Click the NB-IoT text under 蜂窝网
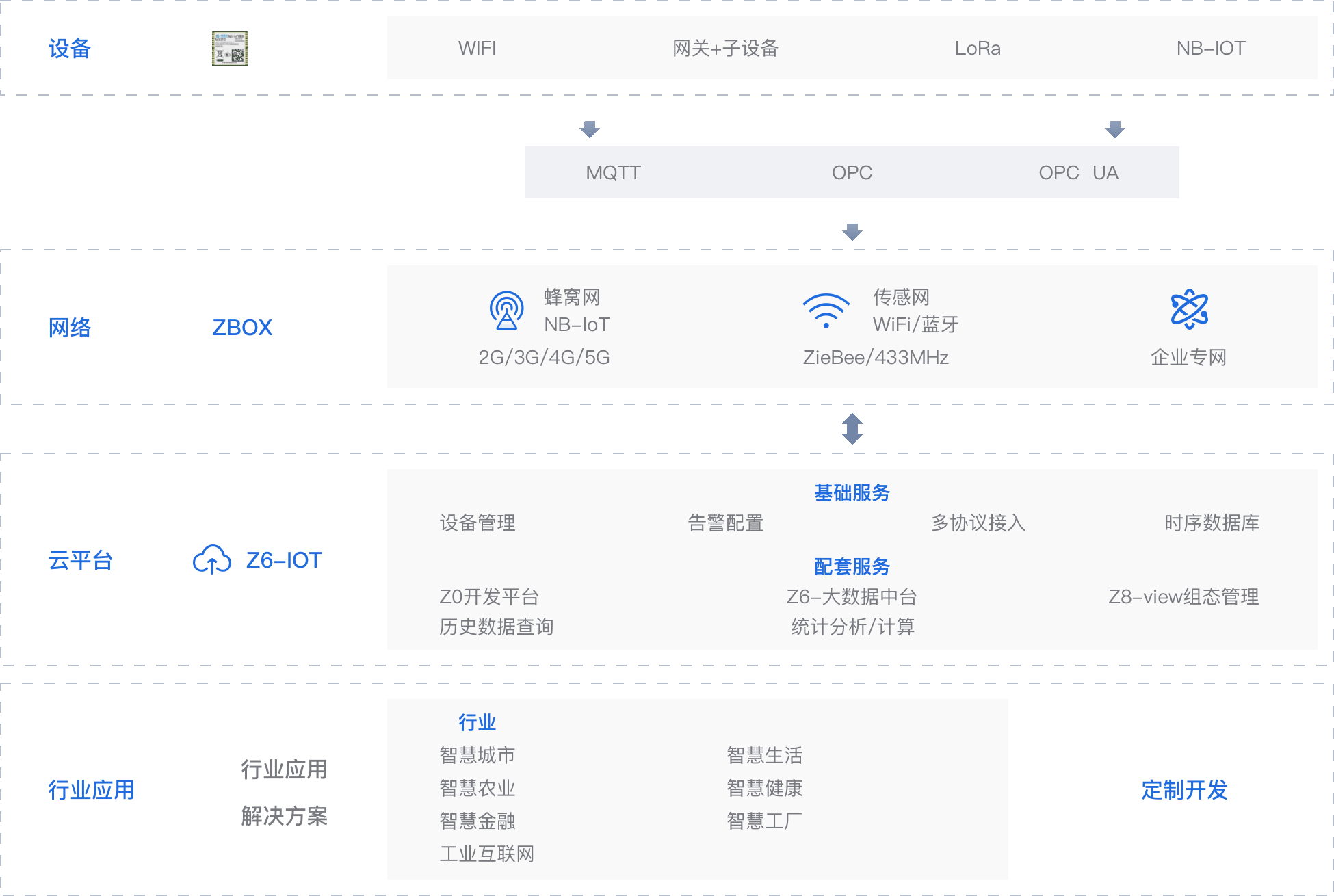1334x896 pixels. click(577, 324)
